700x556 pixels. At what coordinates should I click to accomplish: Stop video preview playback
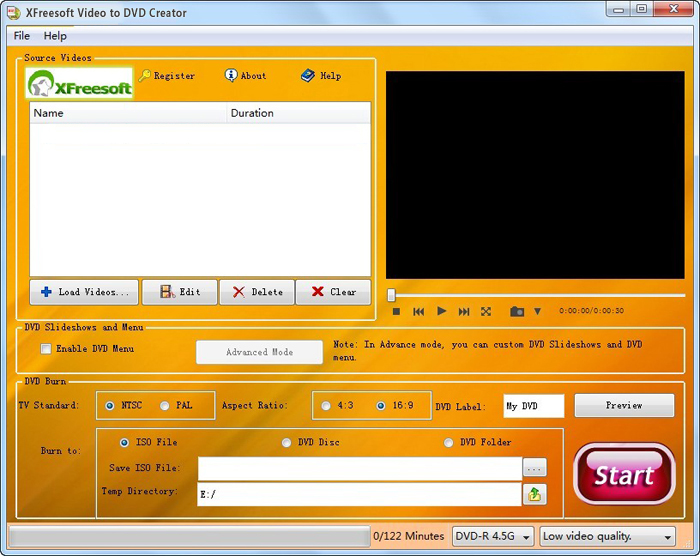[396, 311]
